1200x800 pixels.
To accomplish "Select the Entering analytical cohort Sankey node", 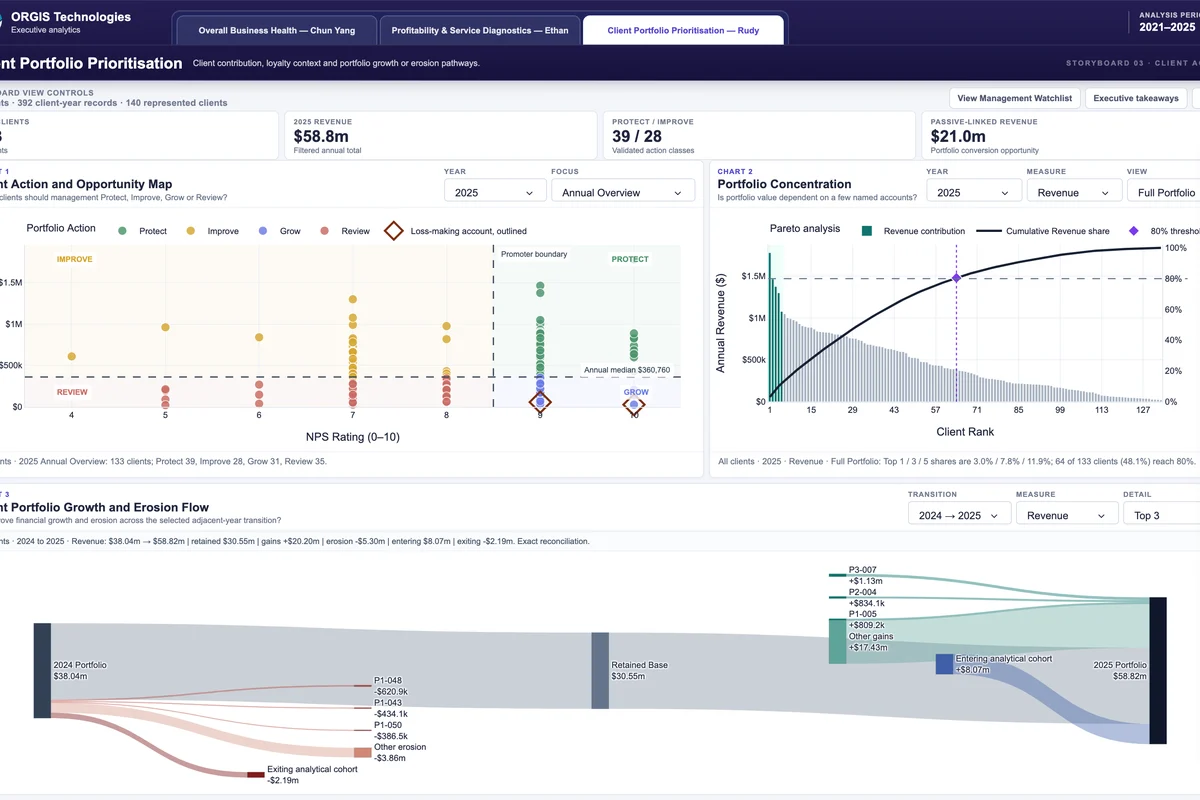I will pyautogui.click(x=944, y=664).
